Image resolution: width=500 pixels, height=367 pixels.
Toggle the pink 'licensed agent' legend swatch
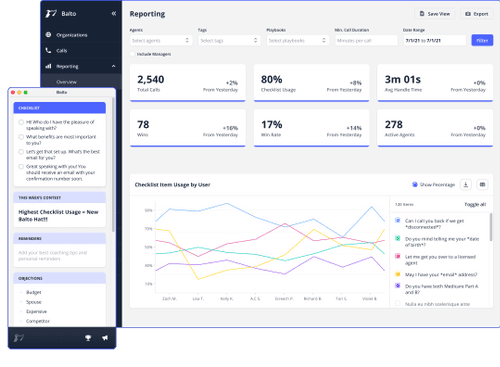398,256
